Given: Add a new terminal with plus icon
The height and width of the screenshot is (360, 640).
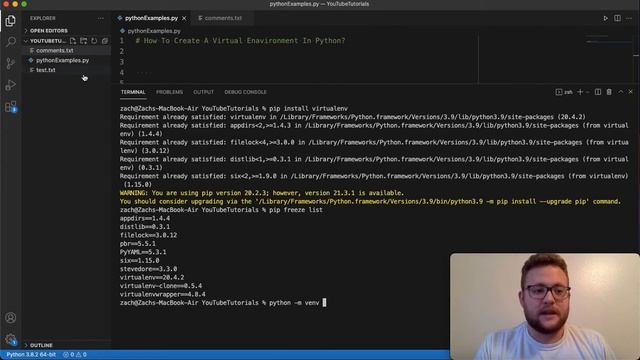Looking at the screenshot, I should 580,92.
